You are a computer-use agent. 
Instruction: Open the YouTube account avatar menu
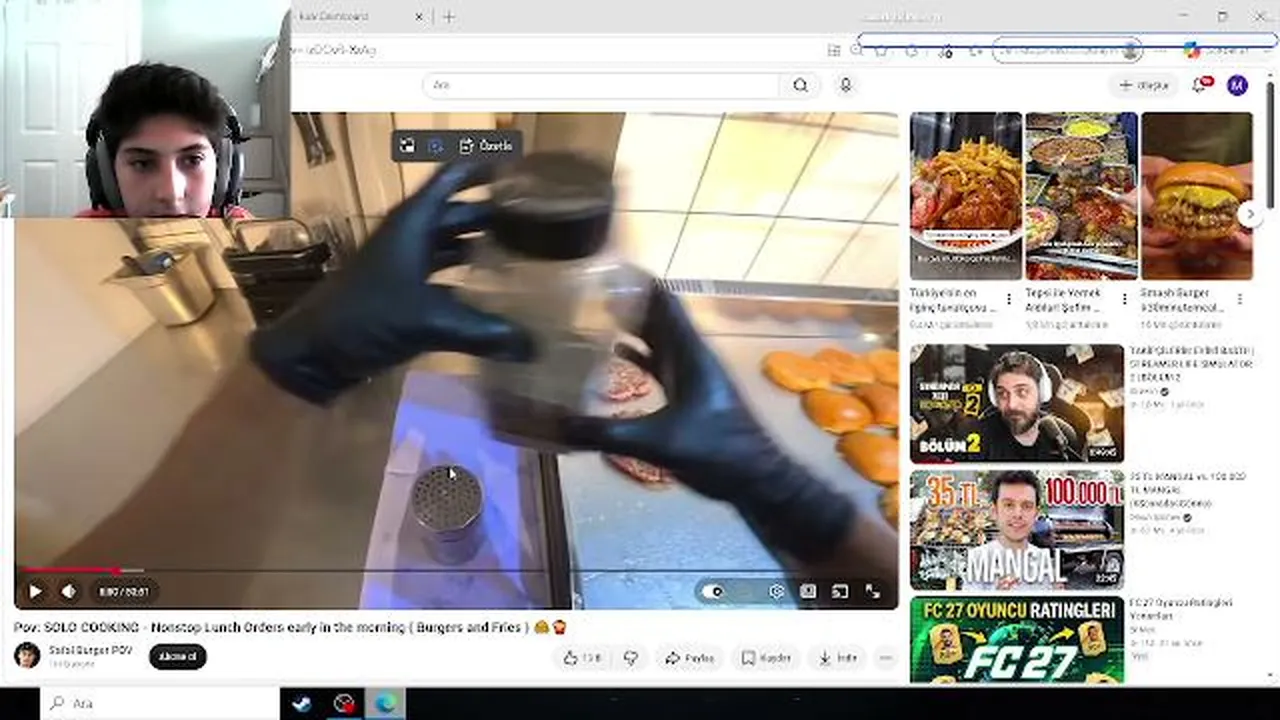coord(1238,85)
